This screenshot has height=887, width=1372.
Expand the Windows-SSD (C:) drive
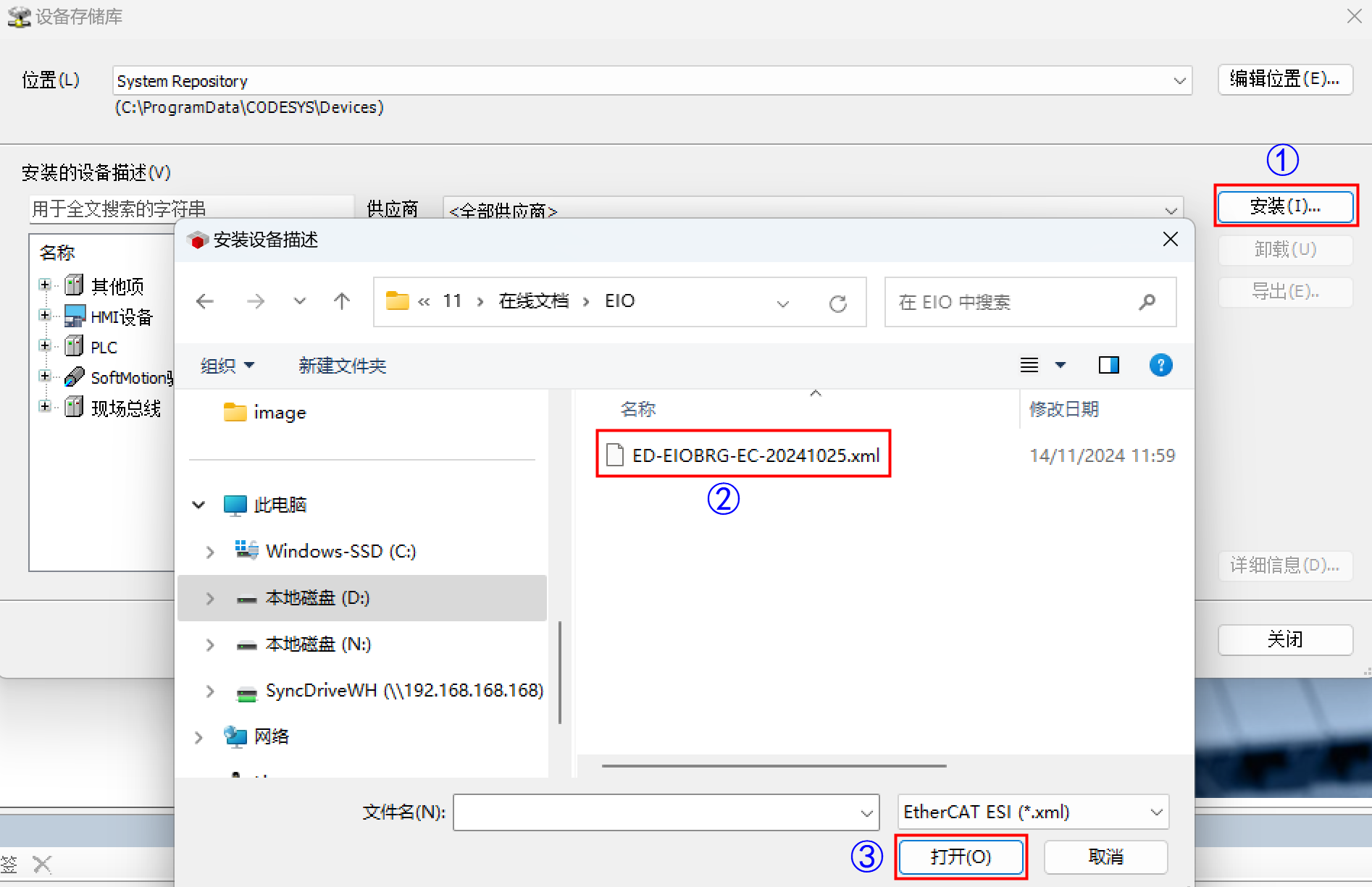tap(210, 552)
